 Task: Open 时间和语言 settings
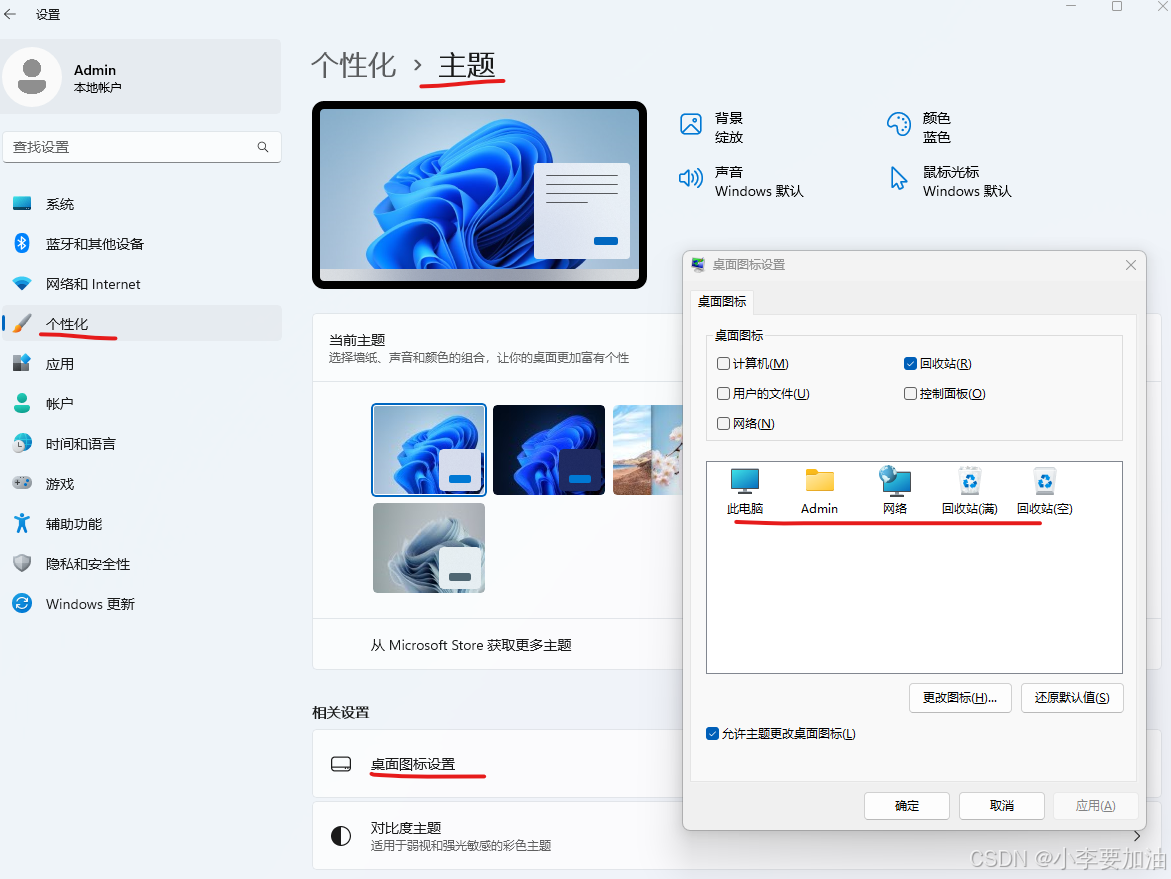coord(142,444)
